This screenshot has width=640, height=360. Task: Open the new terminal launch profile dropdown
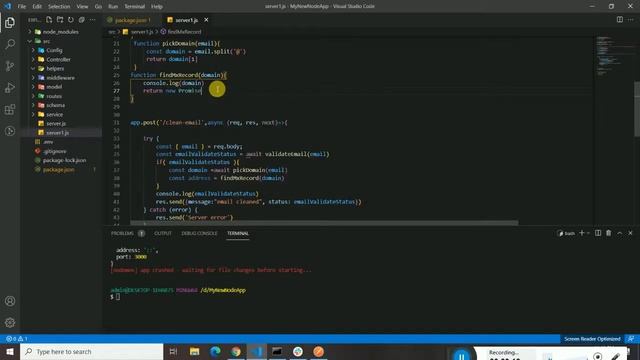(588, 233)
